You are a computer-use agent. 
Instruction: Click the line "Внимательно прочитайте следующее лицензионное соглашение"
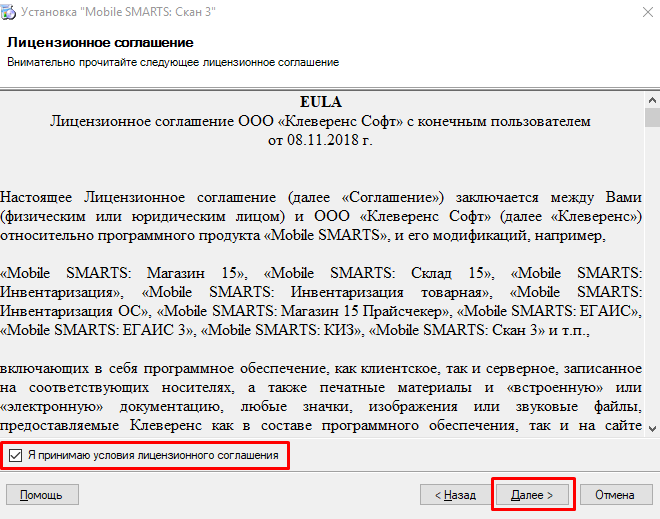[x=173, y=62]
